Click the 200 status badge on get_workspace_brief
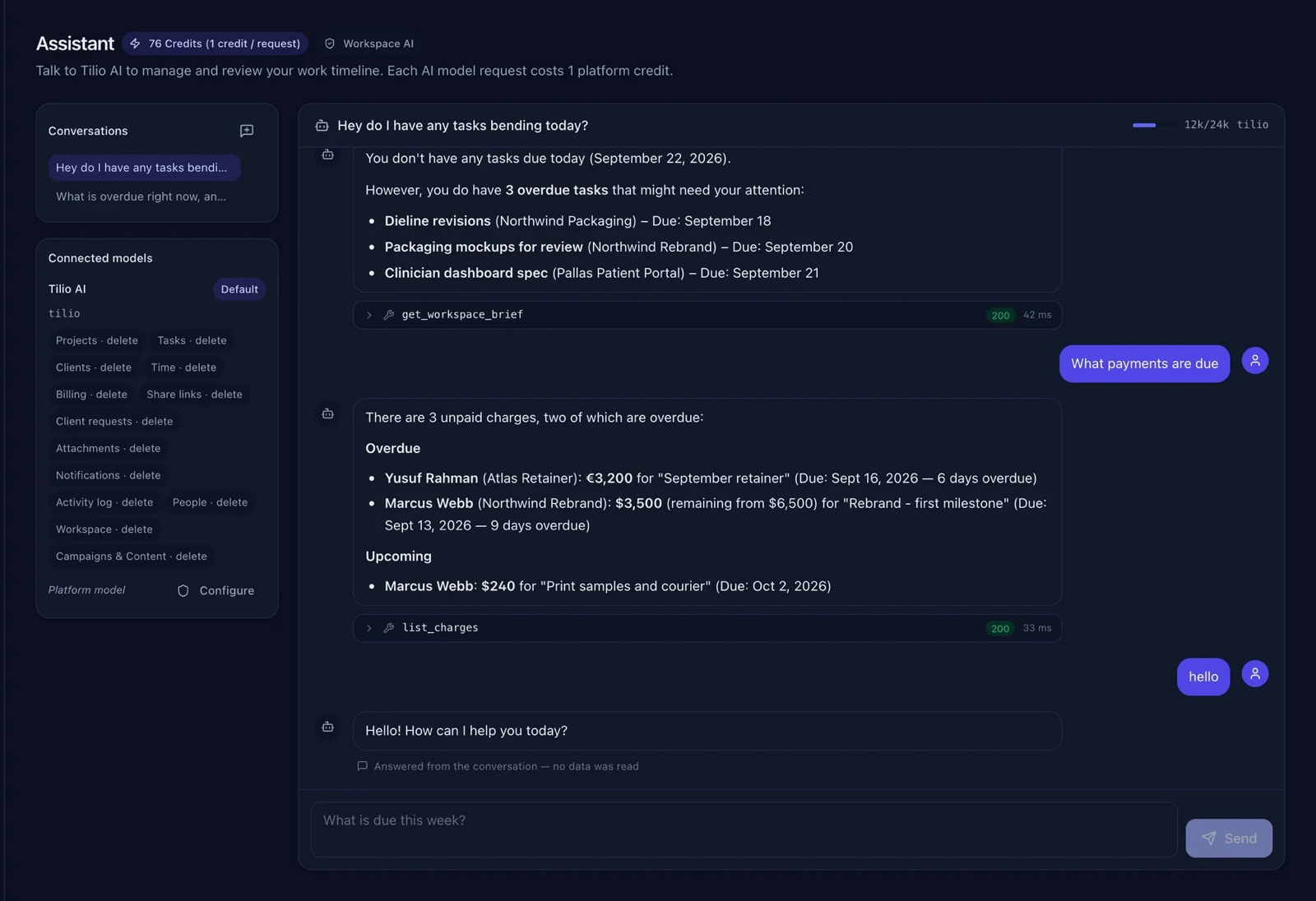 1000,316
